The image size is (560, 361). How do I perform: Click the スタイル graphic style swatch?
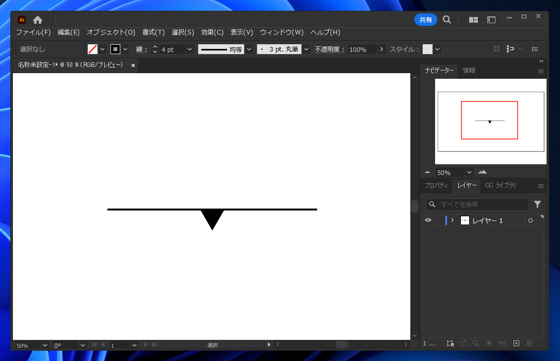pos(428,49)
